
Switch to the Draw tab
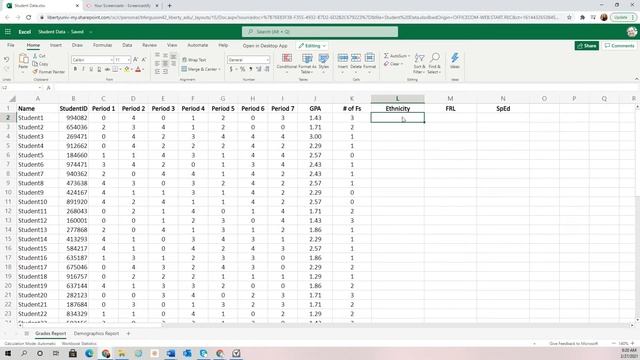77,45
